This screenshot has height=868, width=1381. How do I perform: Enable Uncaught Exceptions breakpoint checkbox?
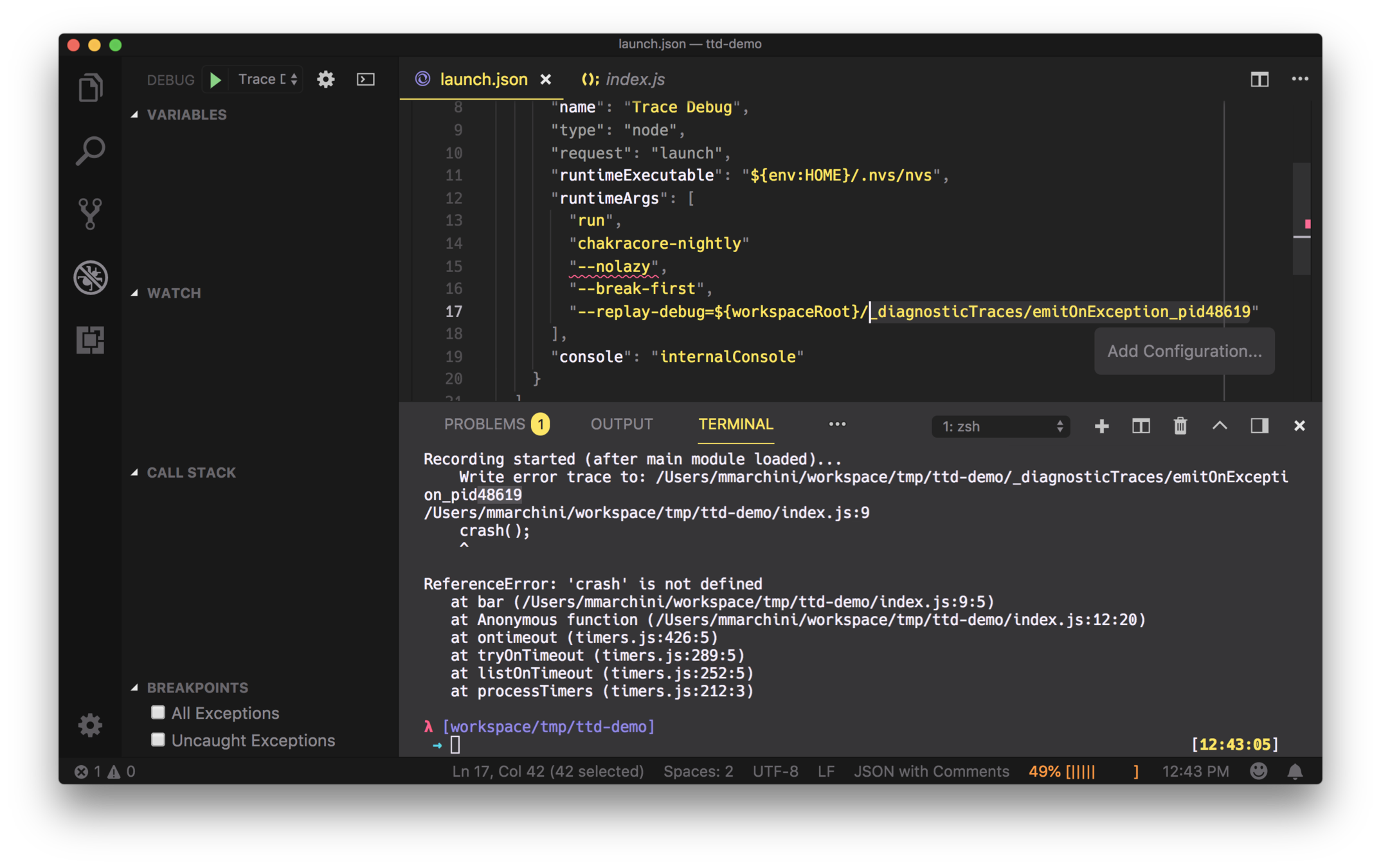[x=158, y=739]
